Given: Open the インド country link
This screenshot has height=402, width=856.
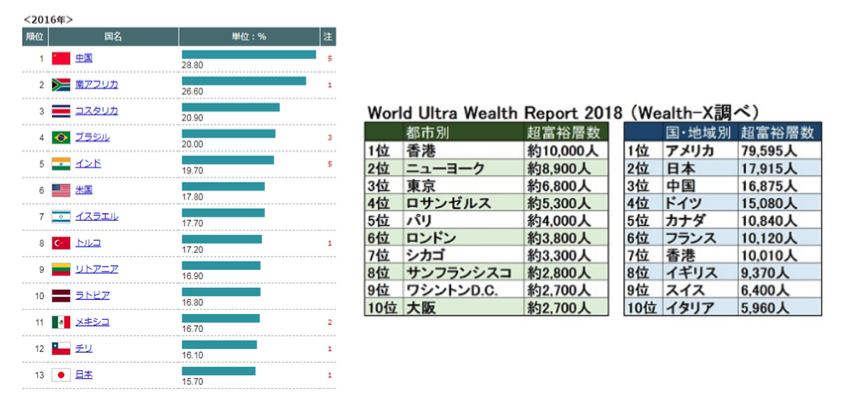Looking at the screenshot, I should (x=88, y=163).
